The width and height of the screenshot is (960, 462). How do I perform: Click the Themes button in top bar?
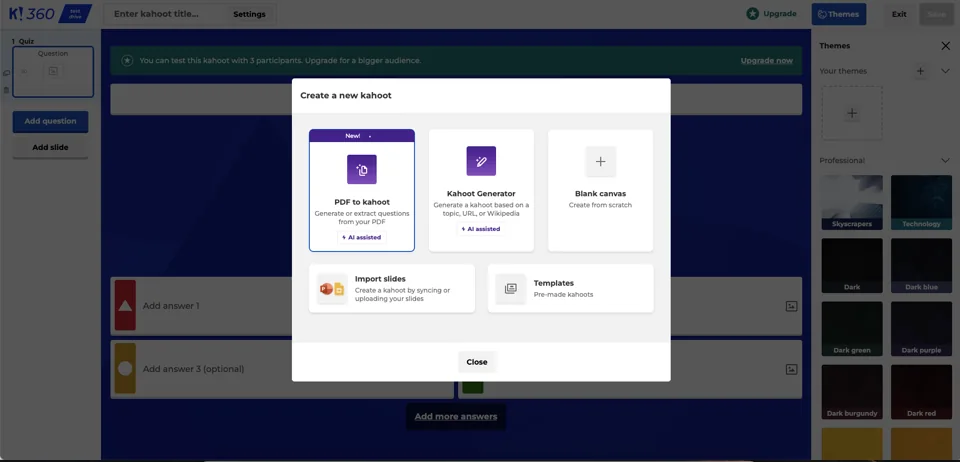click(838, 14)
